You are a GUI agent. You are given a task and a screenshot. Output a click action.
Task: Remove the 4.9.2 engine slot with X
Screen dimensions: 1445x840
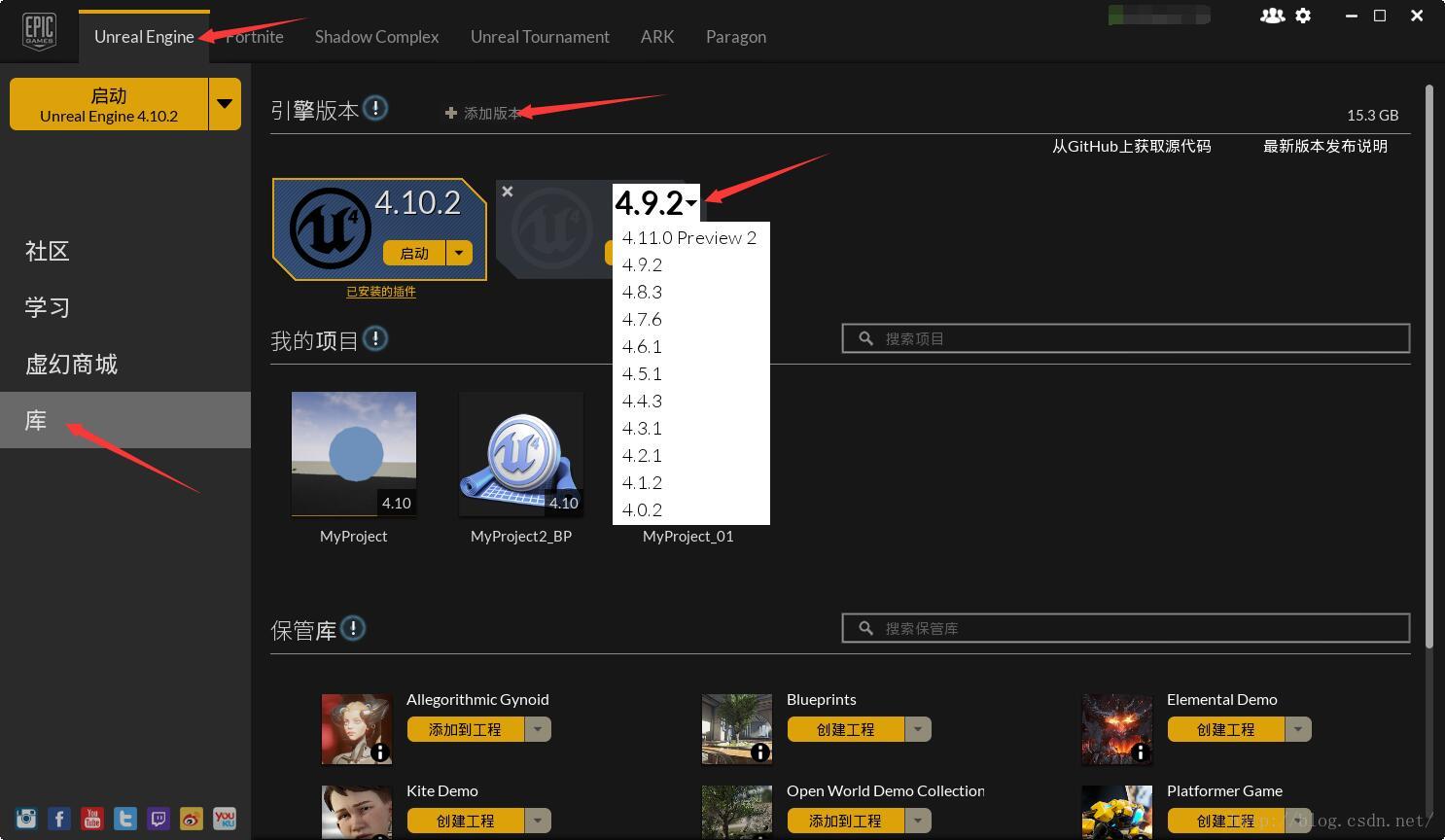(507, 192)
